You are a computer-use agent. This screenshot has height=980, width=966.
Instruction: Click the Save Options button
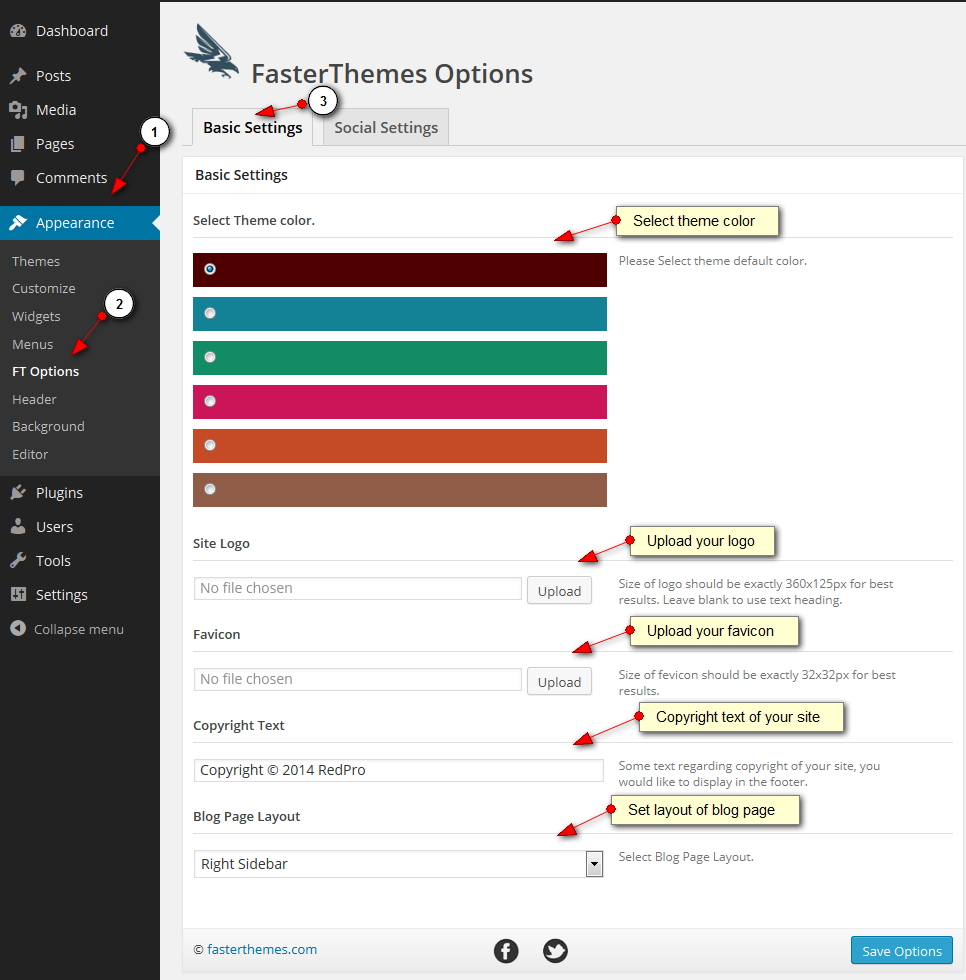[902, 951]
